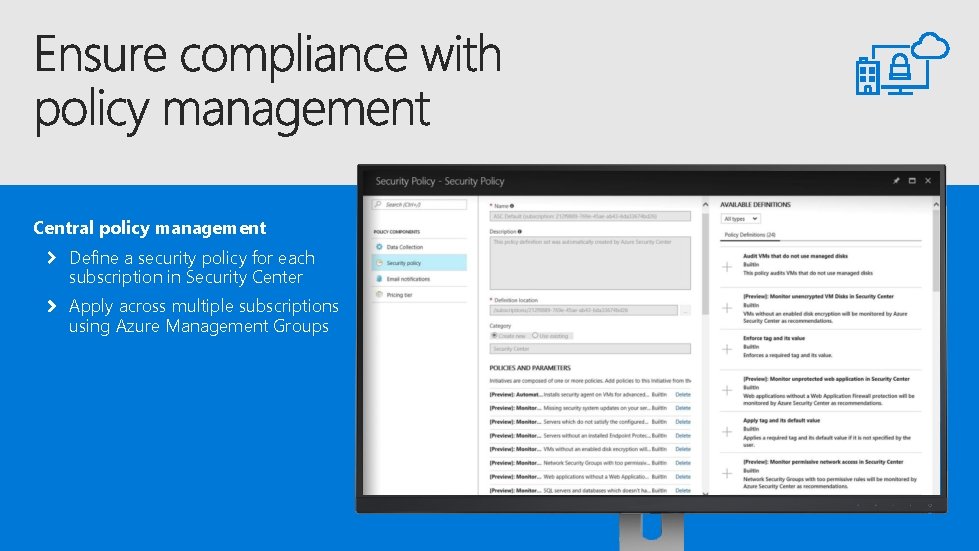Click the Data Collection gear icon
The image size is (979, 551).
(x=379, y=247)
